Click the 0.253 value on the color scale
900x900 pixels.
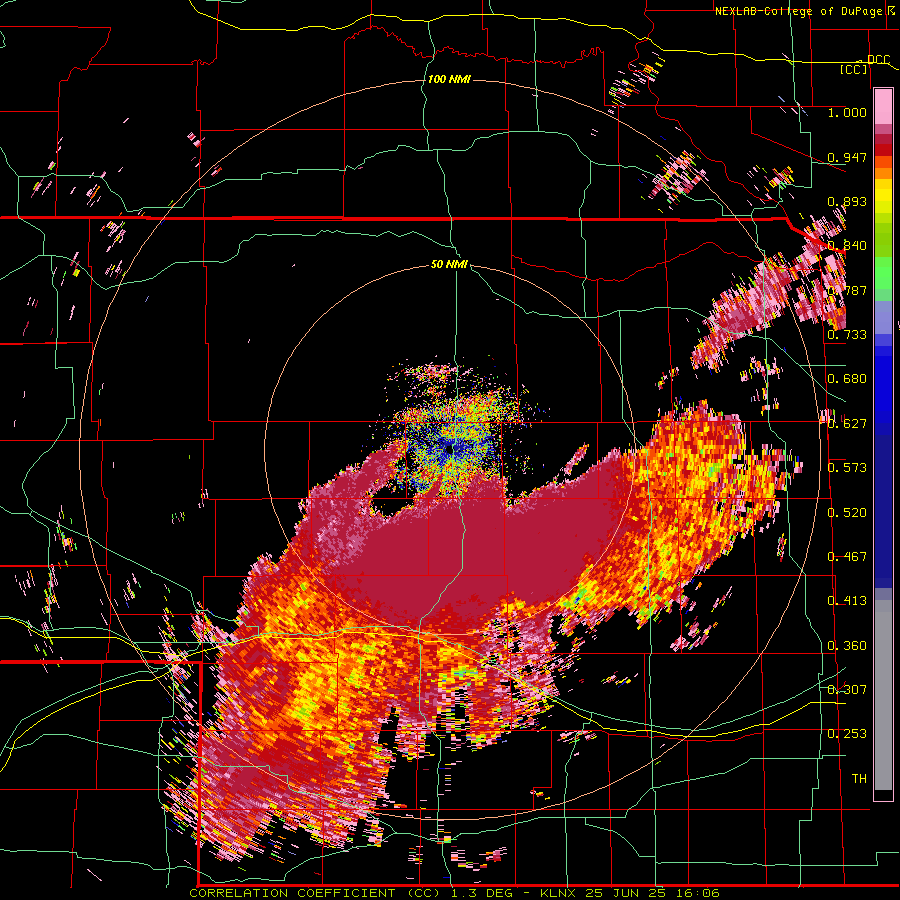[x=847, y=734]
